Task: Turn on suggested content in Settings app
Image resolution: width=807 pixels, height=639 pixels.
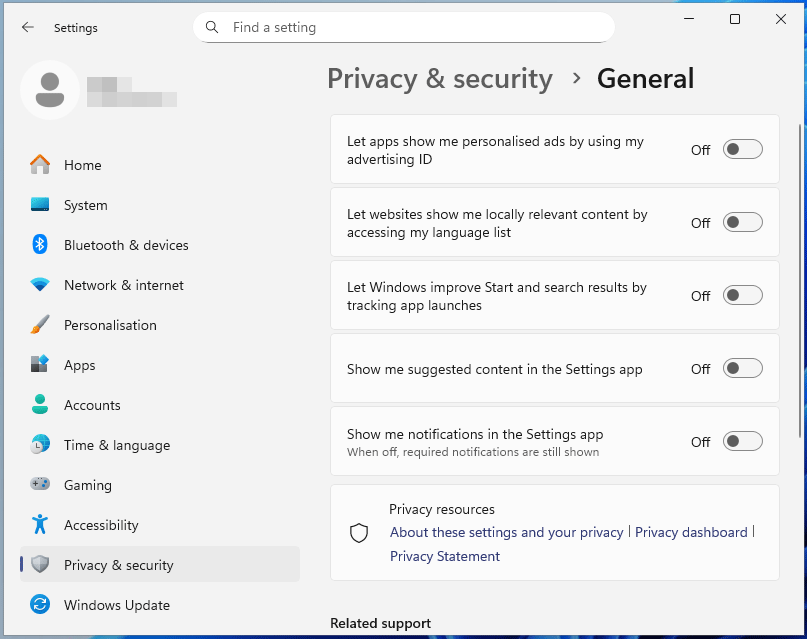Action: click(742, 368)
